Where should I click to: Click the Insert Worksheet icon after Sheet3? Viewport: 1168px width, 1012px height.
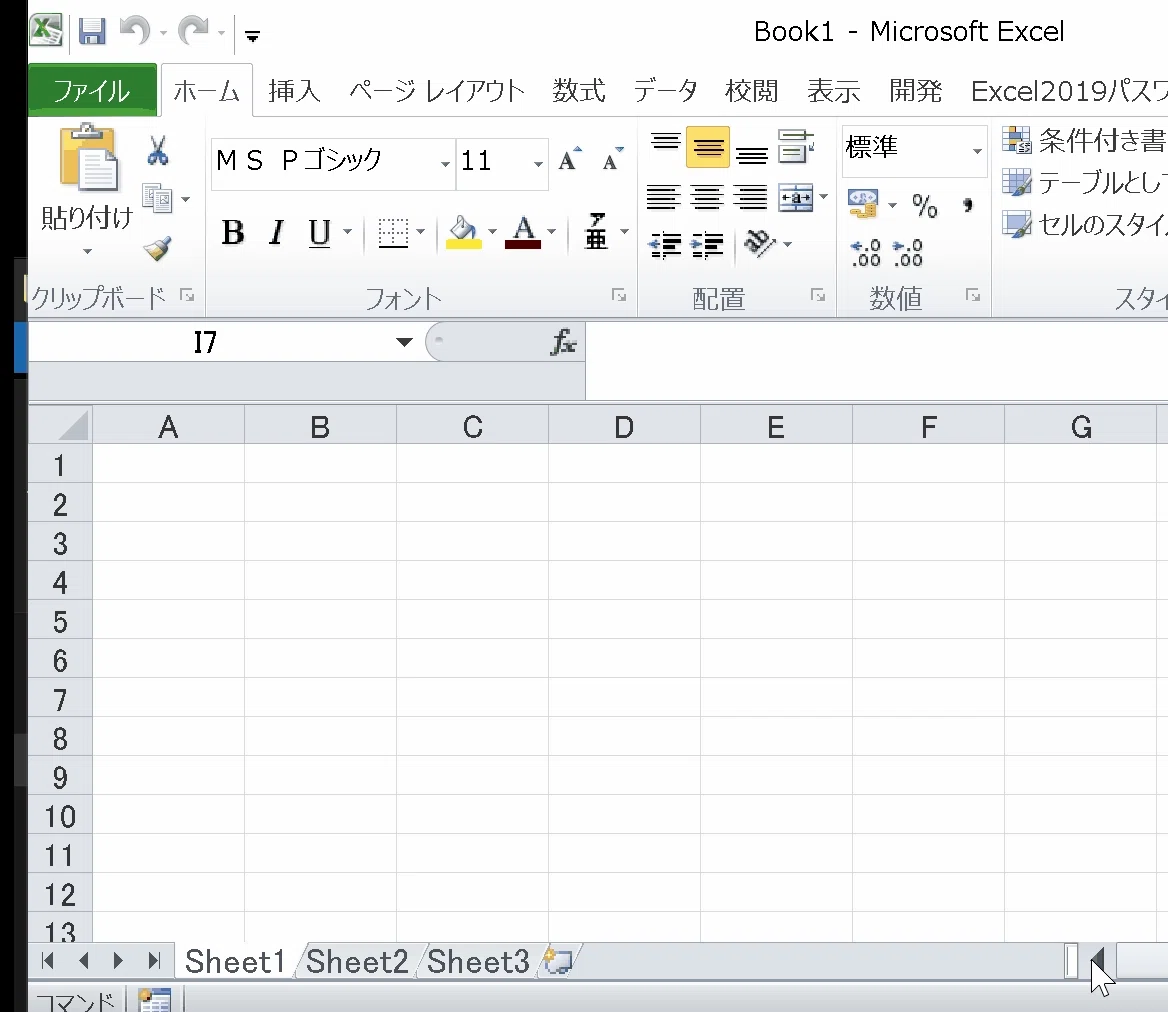coord(558,961)
